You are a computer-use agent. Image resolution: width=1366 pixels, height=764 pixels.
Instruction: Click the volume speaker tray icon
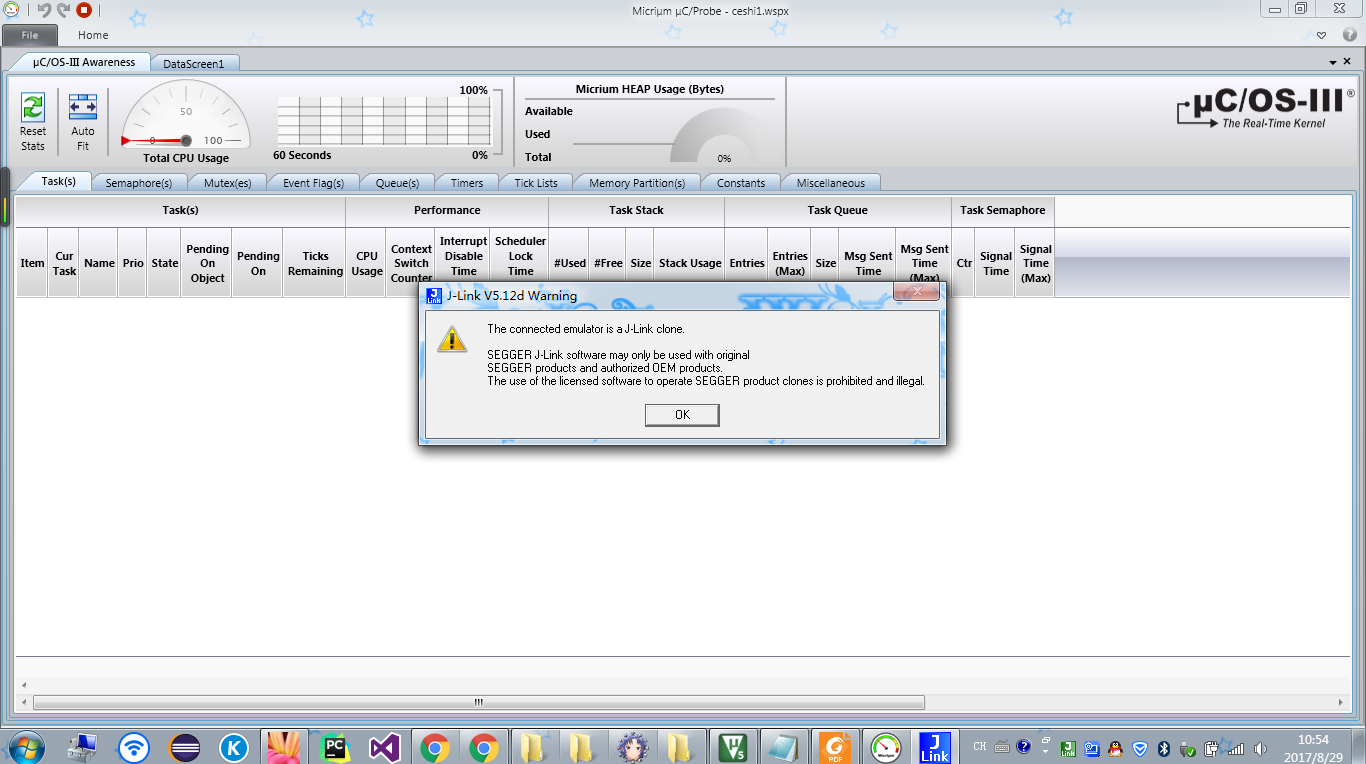(1260, 747)
